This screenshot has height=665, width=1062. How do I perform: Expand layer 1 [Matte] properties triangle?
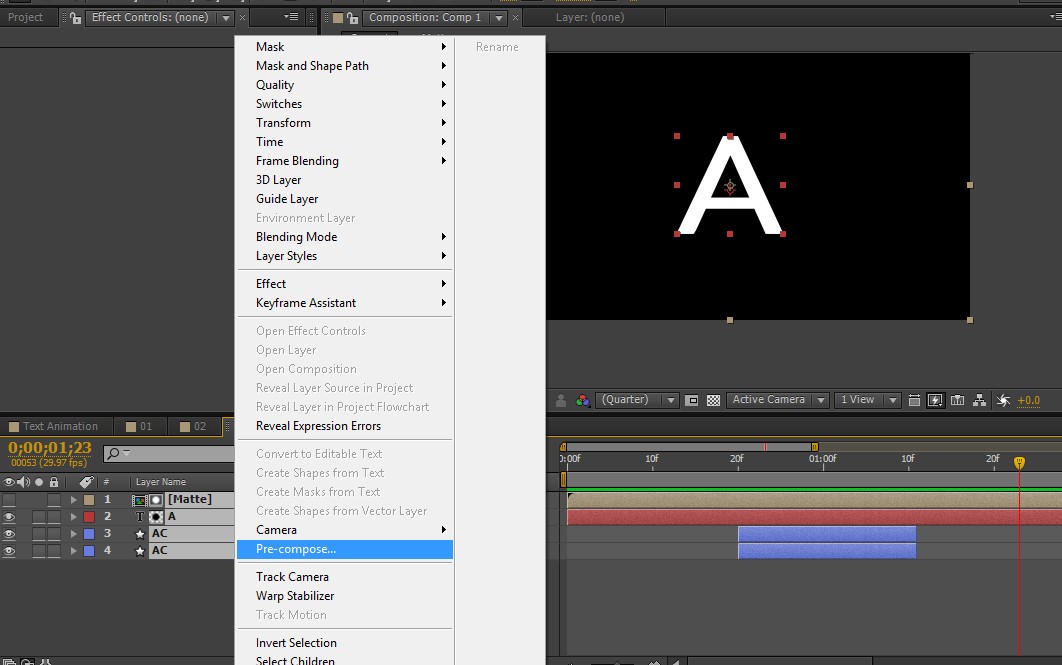(73, 500)
